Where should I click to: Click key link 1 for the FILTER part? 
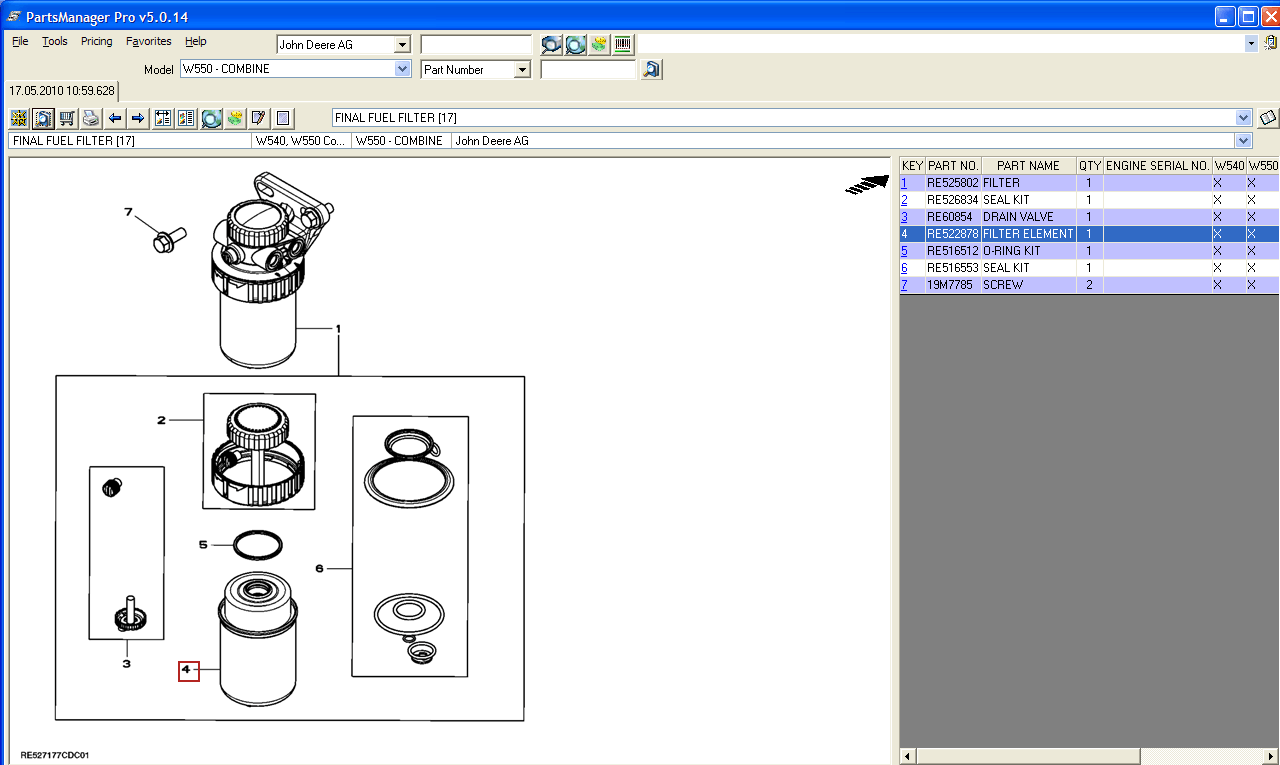tap(904, 183)
